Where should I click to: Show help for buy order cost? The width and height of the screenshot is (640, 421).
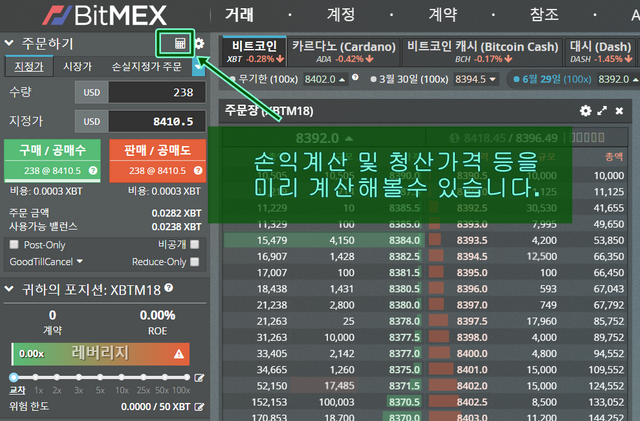[x=93, y=170]
